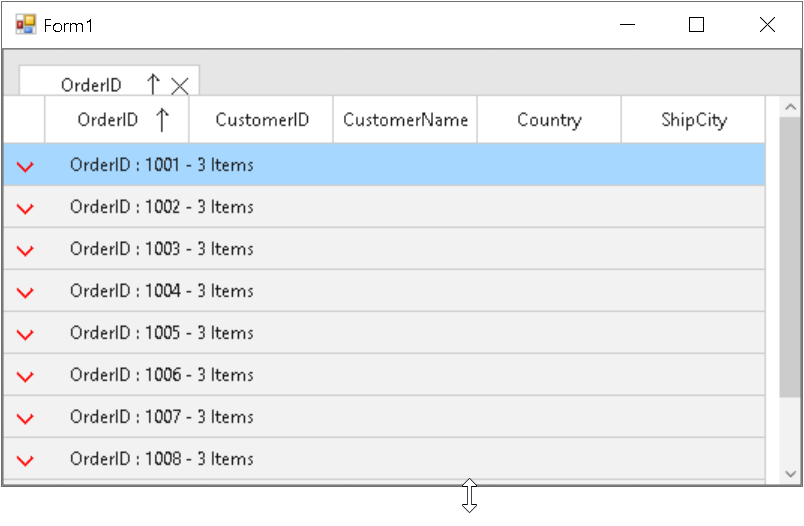
Task: Expand the OrderID 1006 group chevron
Action: click(x=25, y=376)
